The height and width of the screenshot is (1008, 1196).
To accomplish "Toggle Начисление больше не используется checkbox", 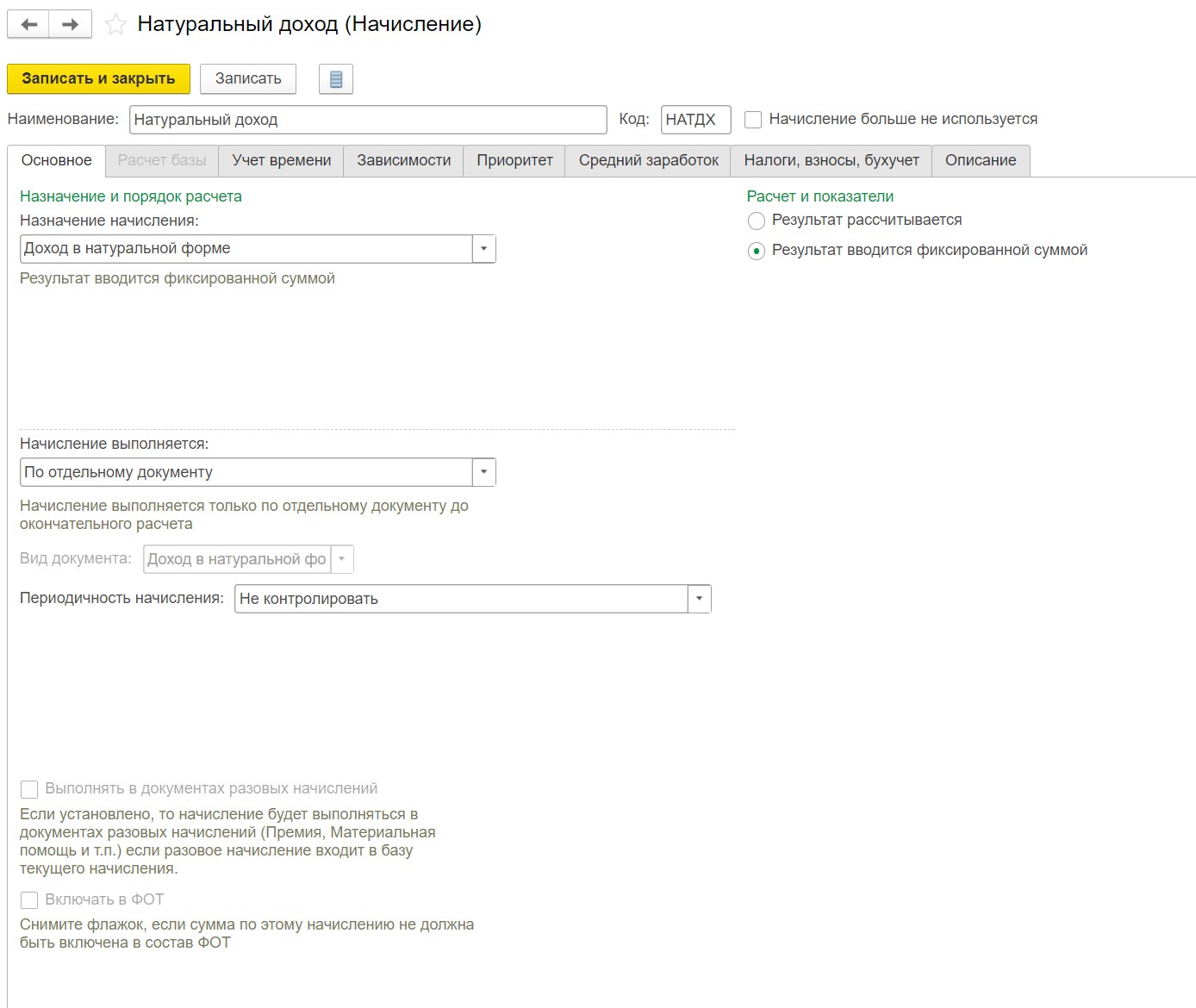I will (753, 120).
